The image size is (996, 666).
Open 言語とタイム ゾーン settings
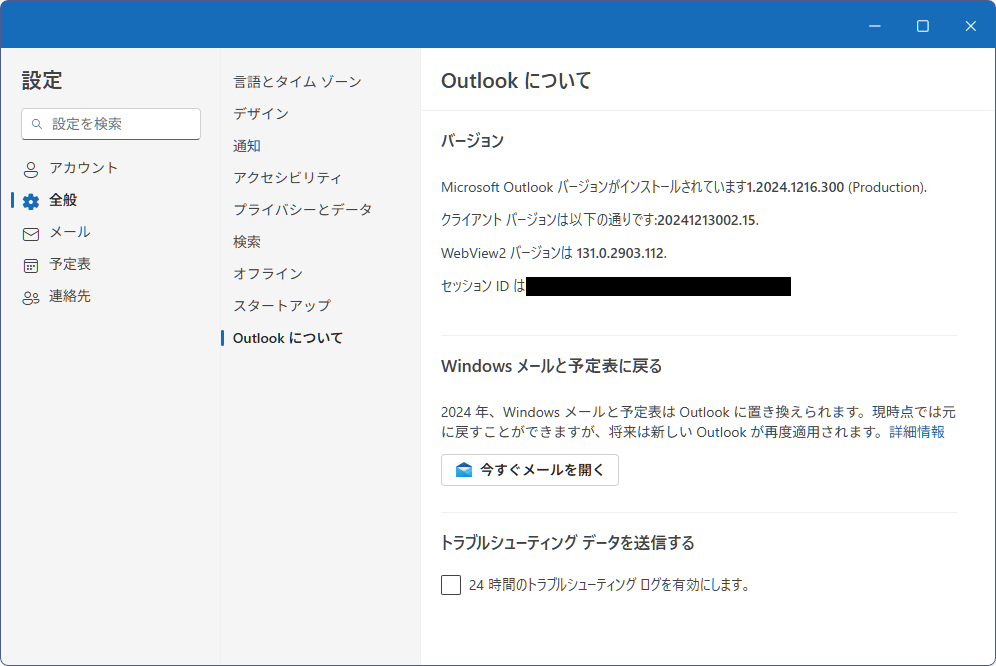pos(297,82)
